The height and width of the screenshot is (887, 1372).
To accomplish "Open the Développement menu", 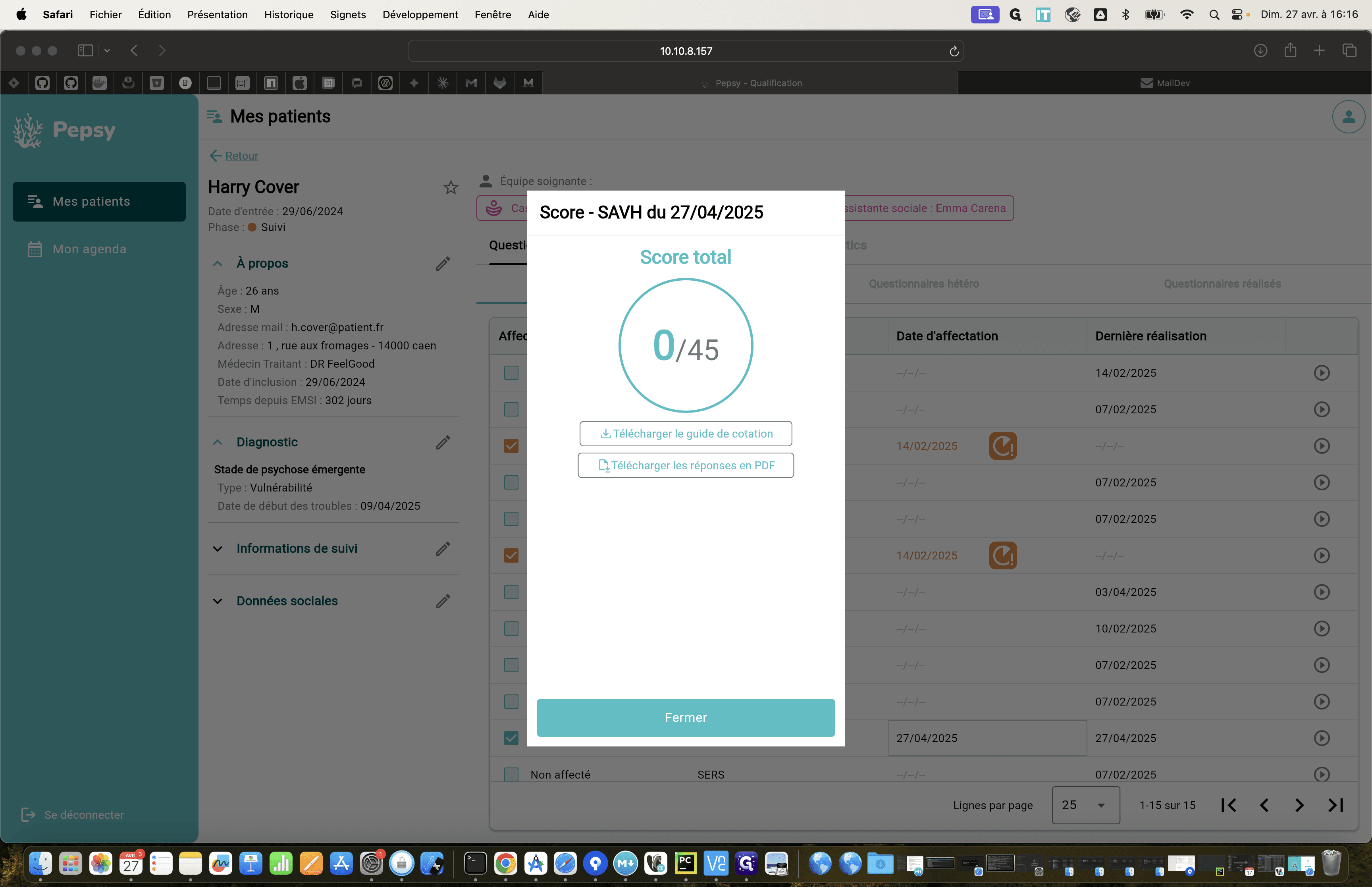I will 420,14.
